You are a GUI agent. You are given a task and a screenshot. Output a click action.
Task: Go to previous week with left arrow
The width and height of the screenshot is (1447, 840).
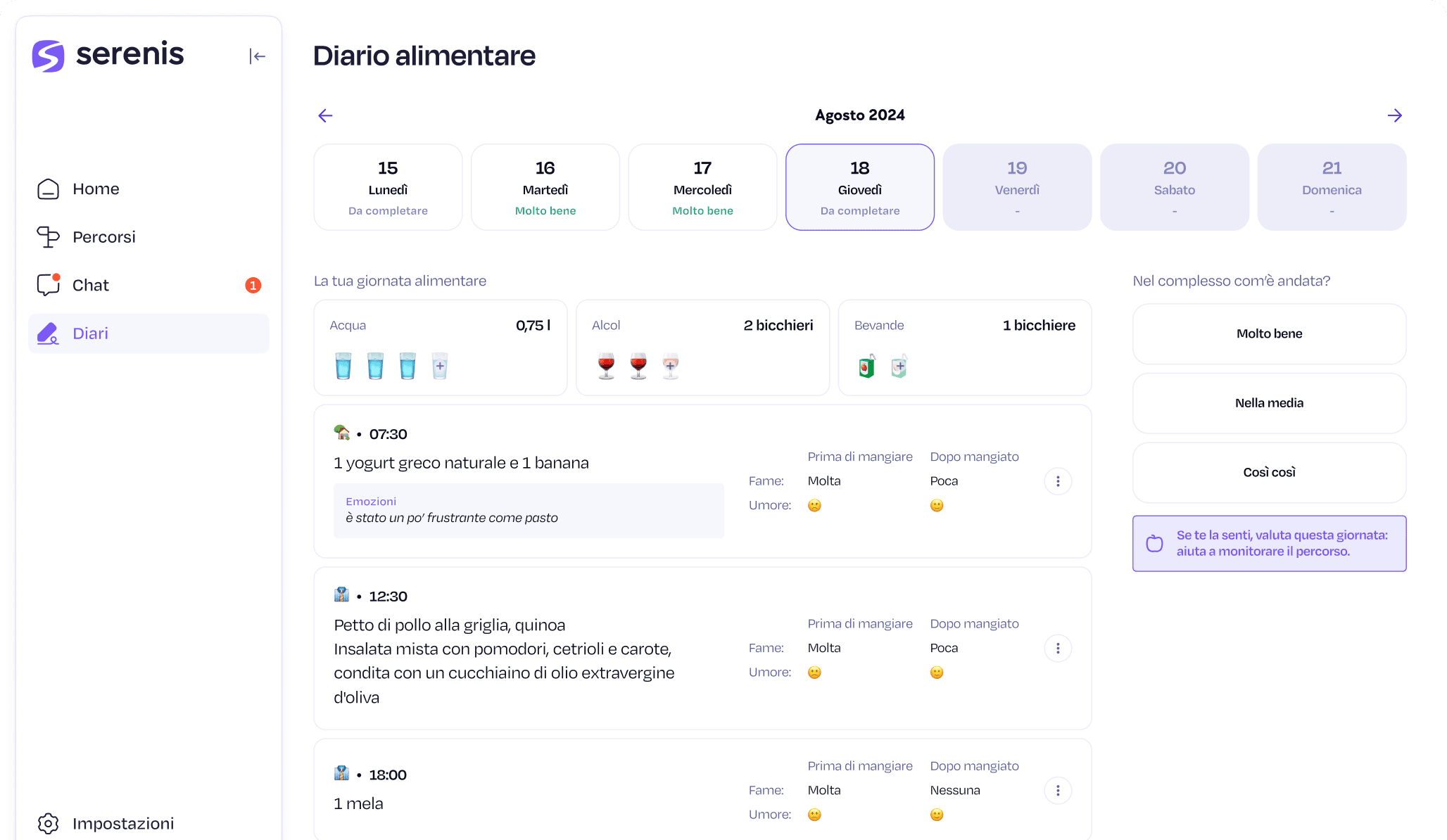[325, 115]
